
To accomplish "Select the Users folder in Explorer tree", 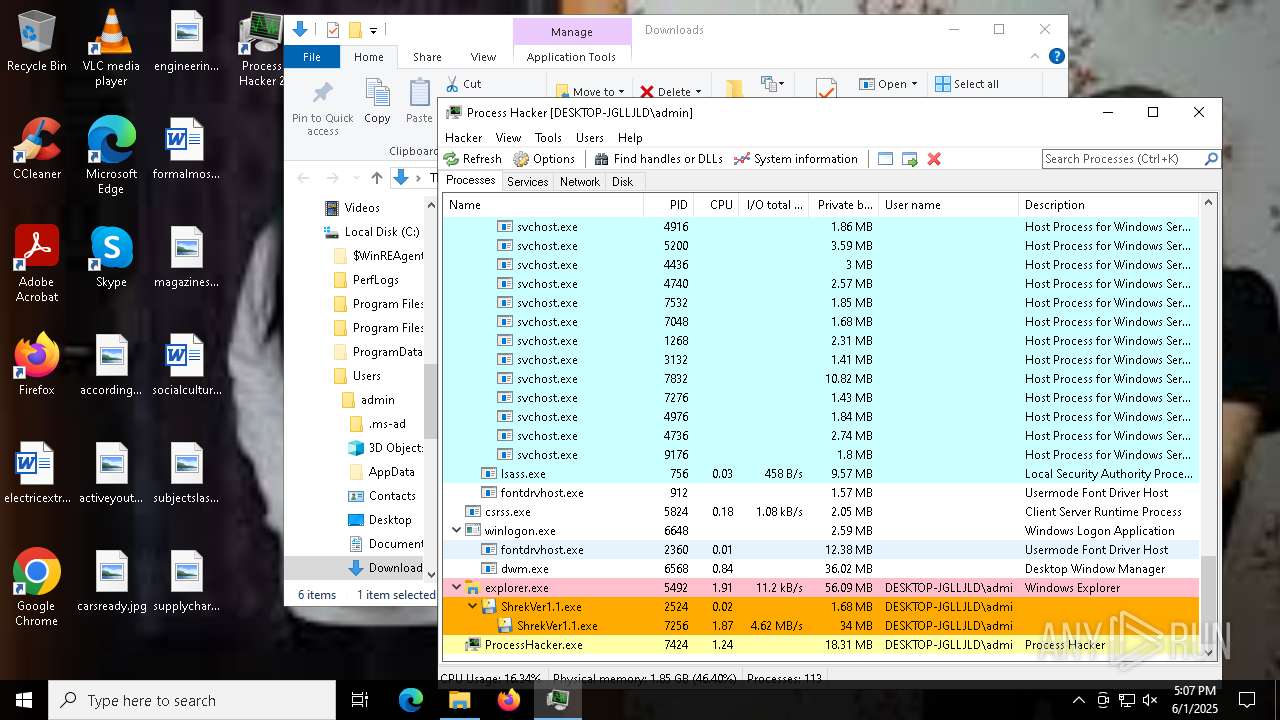I will pos(366,376).
